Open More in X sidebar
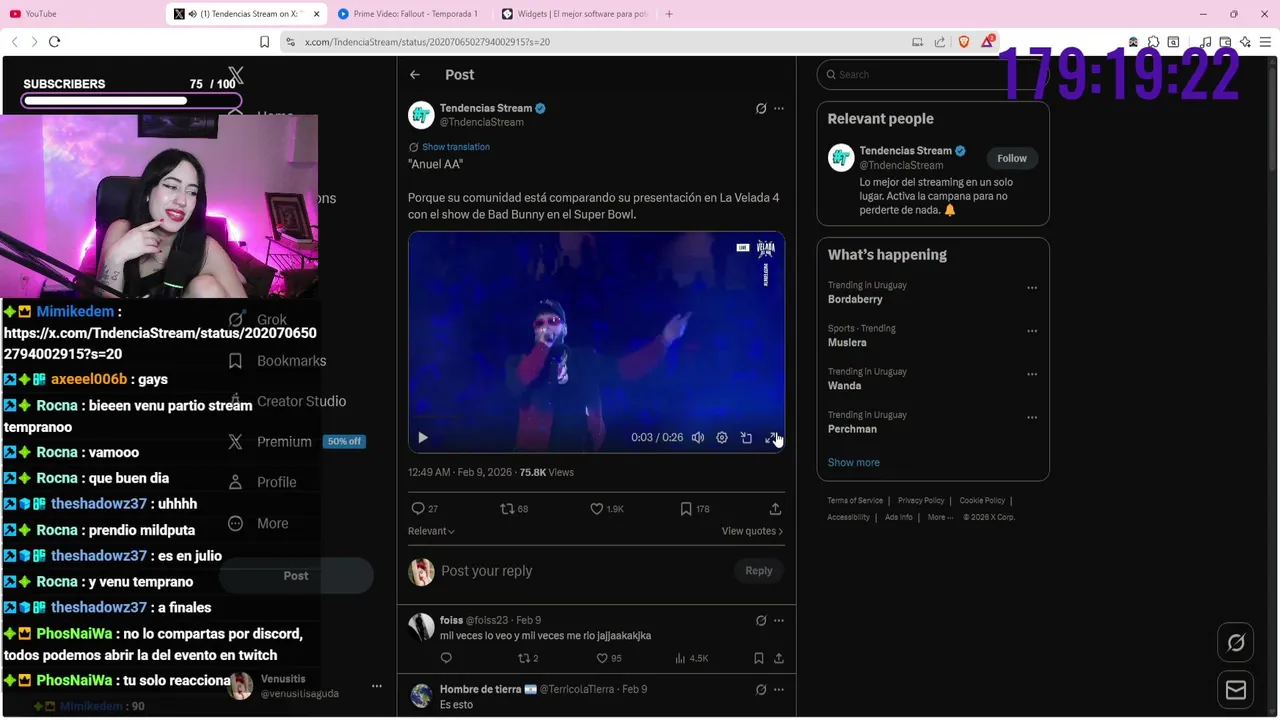Screen dimensions: 1280x720 [258, 523]
